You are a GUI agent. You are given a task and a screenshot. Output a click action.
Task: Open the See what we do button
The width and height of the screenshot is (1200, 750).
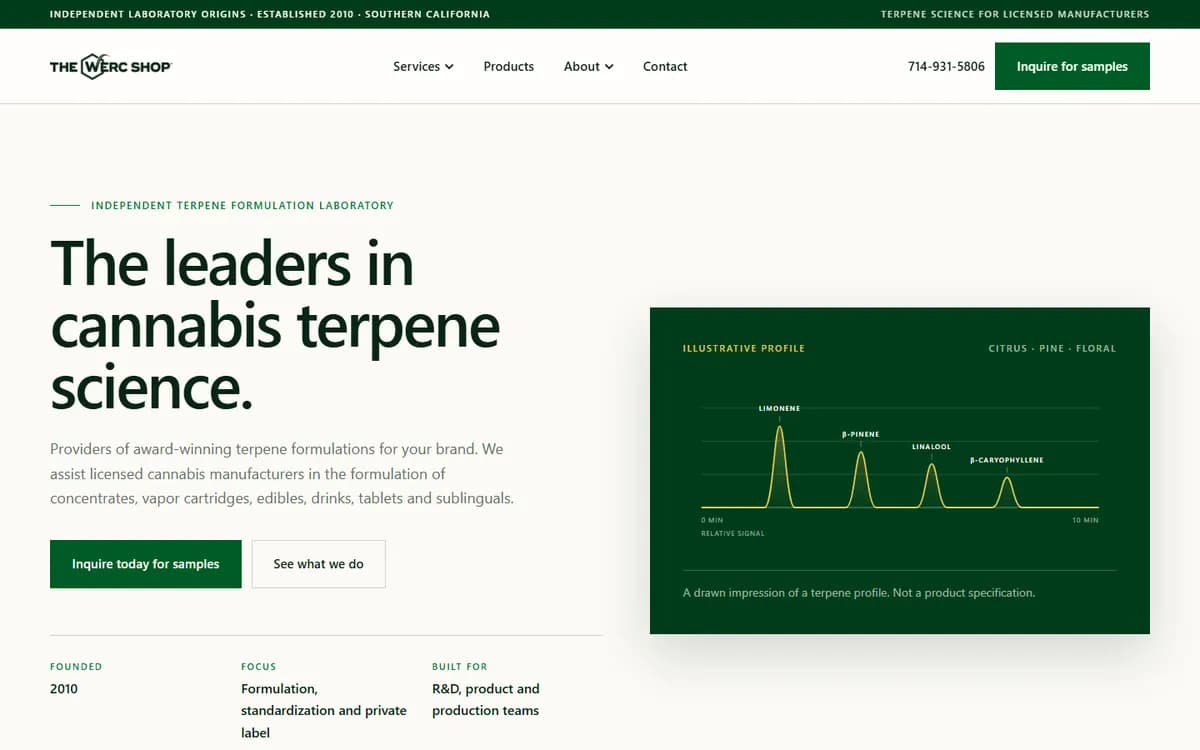[318, 564]
